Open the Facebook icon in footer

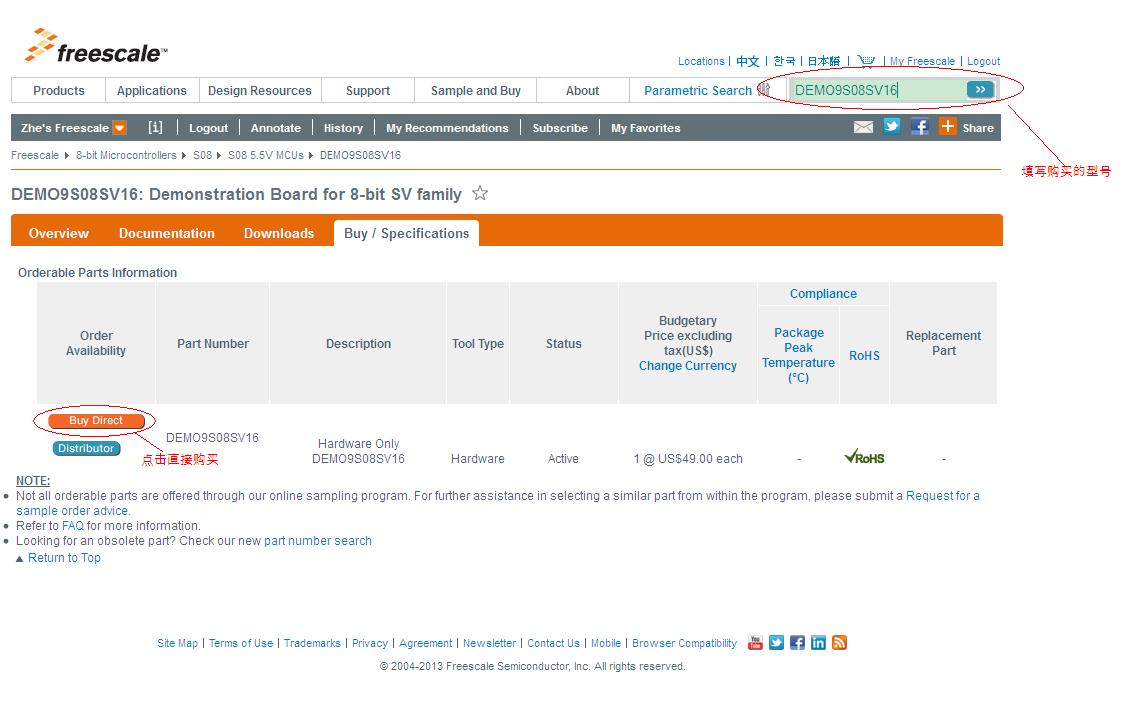pyautogui.click(x=797, y=643)
